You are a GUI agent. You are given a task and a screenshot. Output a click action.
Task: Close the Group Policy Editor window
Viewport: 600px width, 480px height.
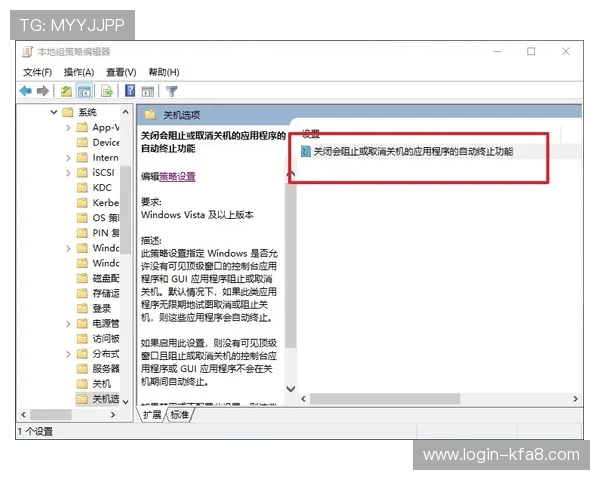coord(566,52)
